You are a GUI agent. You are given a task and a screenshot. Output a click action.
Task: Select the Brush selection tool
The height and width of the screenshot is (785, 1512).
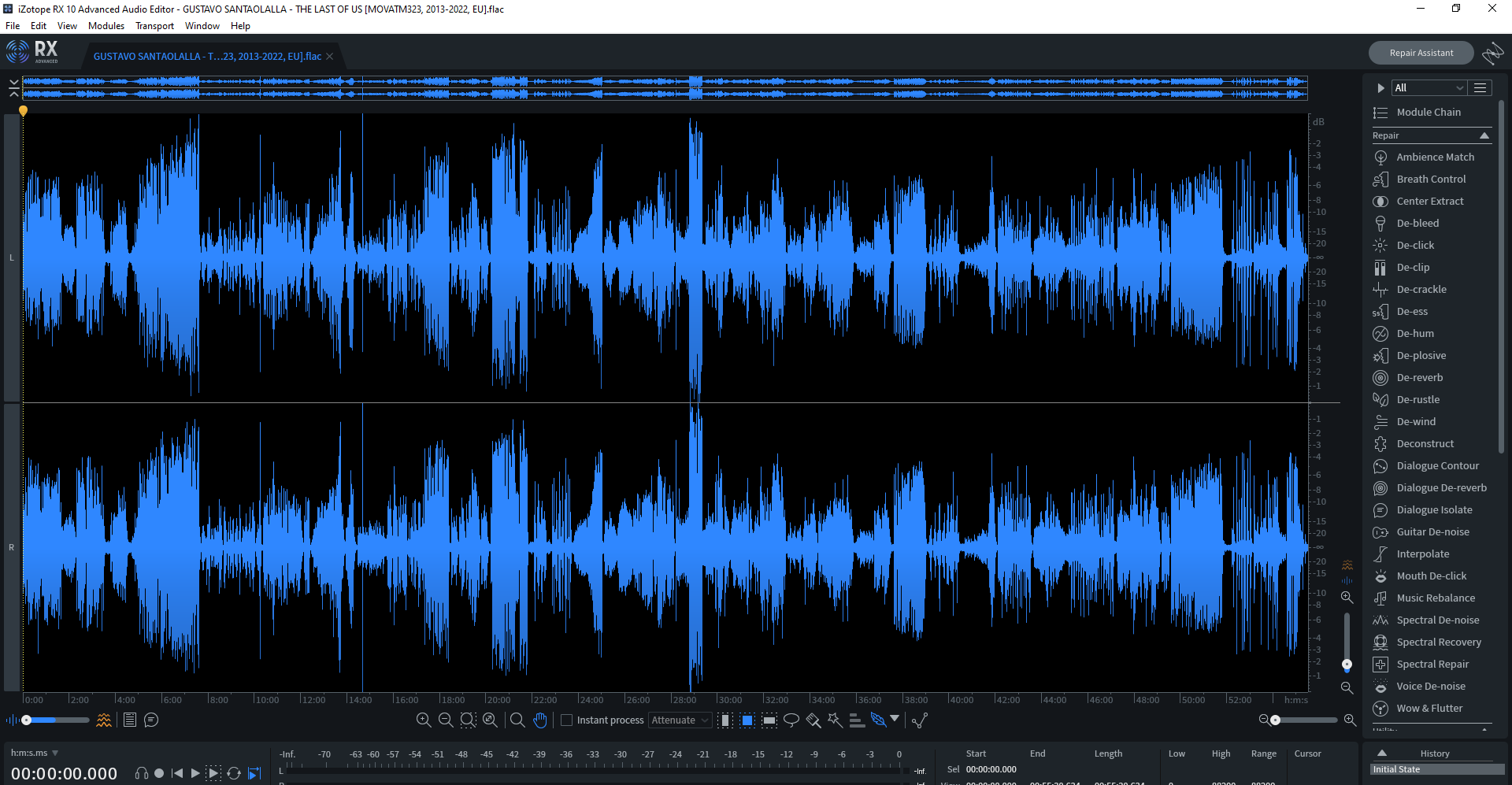pos(813,720)
